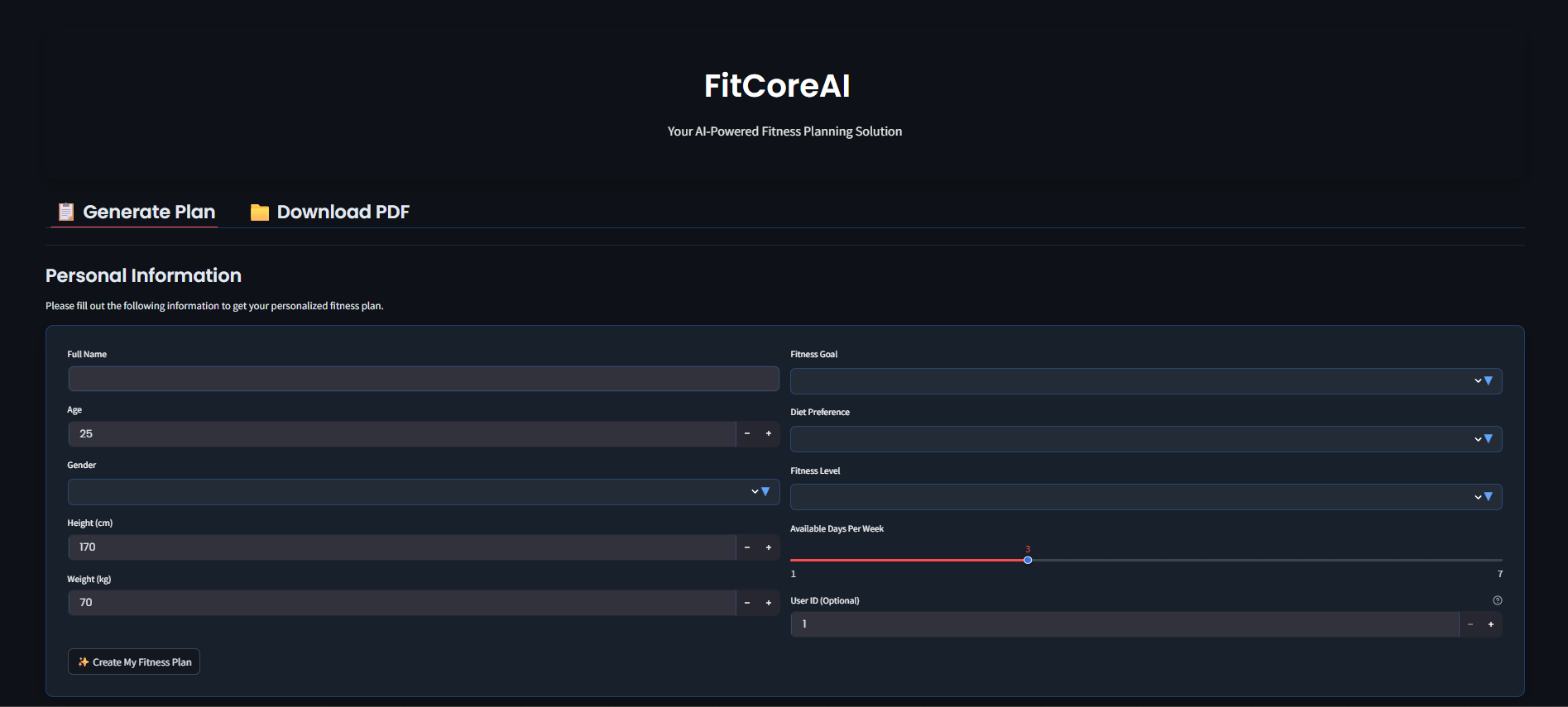Click the Available Days Per Week slider handle
The image size is (1568, 707).
(x=1028, y=560)
